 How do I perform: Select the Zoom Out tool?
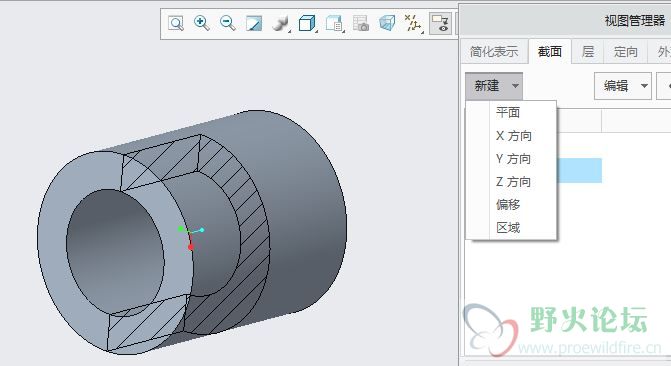pyautogui.click(x=228, y=23)
